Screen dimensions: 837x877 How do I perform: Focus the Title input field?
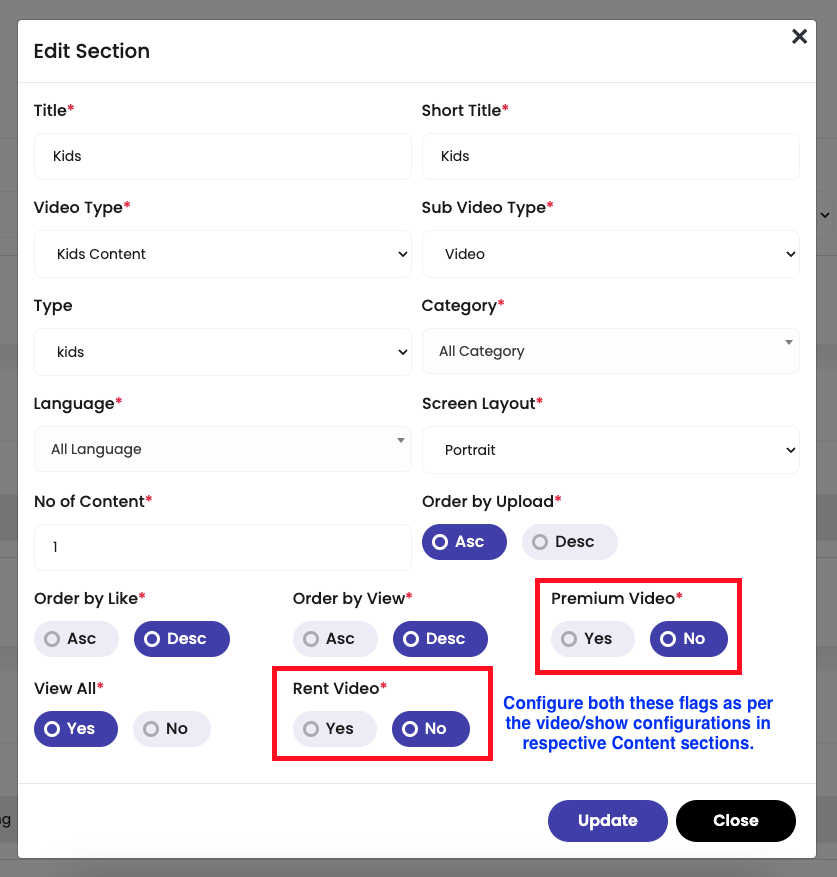click(x=223, y=156)
